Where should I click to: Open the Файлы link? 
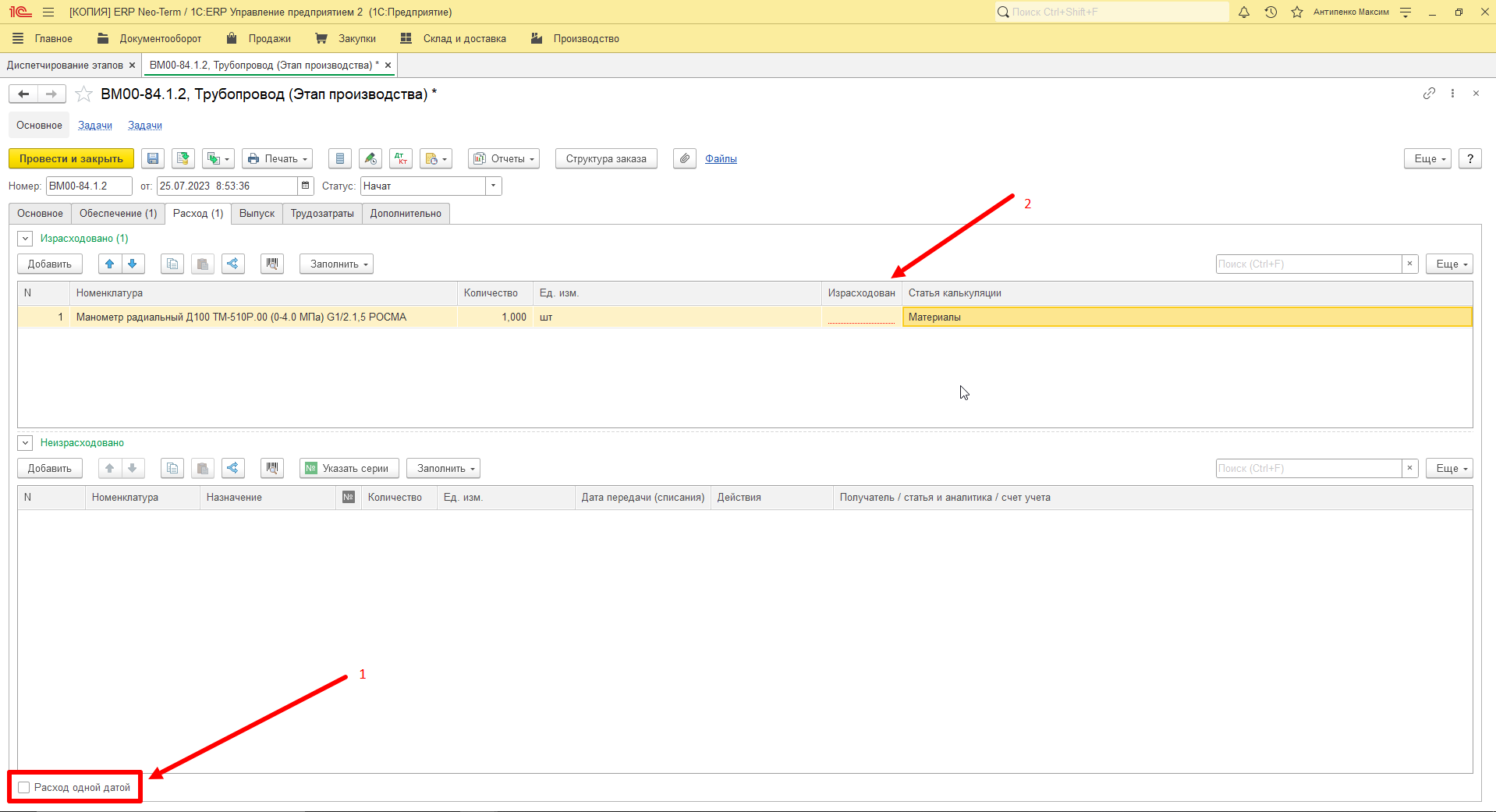click(721, 158)
